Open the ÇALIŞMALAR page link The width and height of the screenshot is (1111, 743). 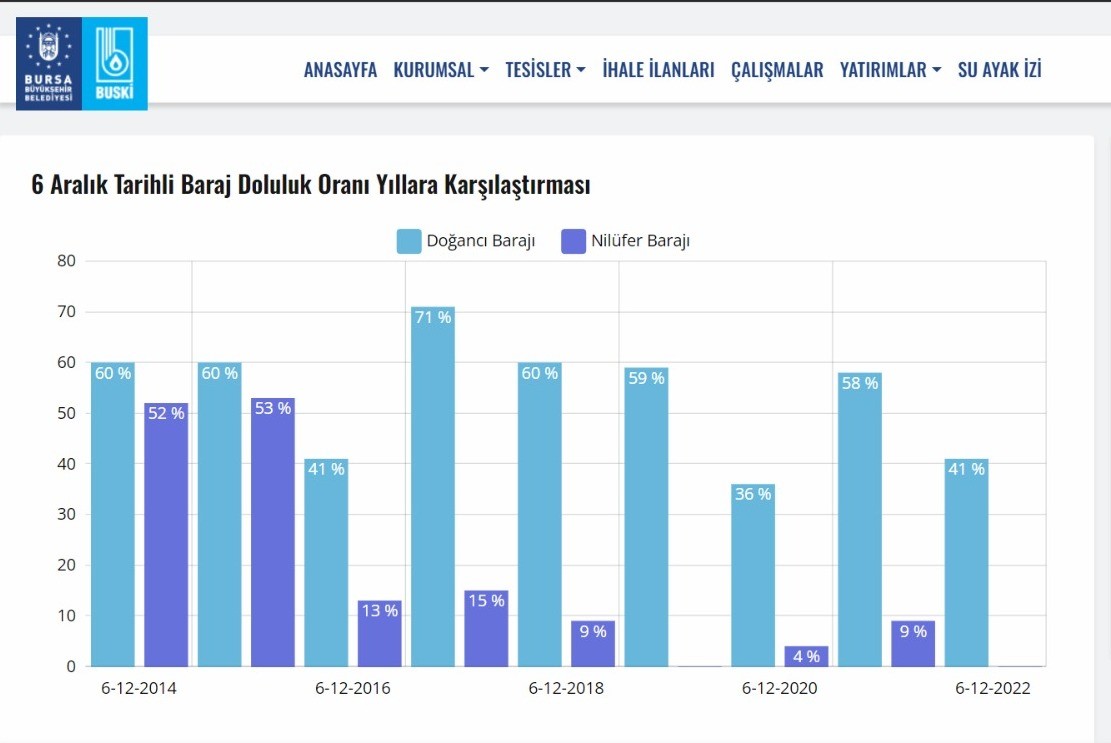777,70
